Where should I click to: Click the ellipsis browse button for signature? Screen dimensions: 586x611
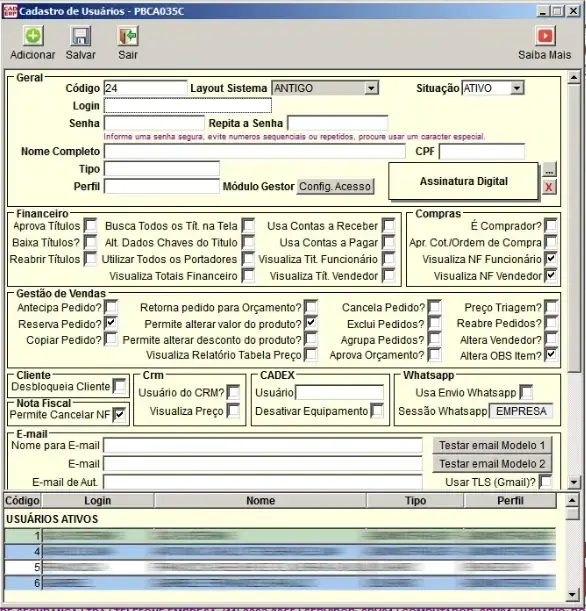click(549, 170)
